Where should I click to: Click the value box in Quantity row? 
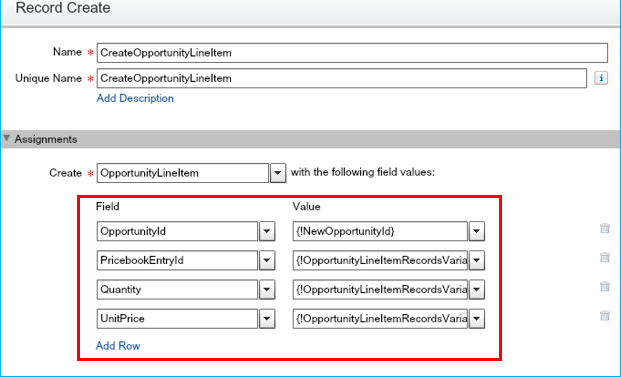380,289
